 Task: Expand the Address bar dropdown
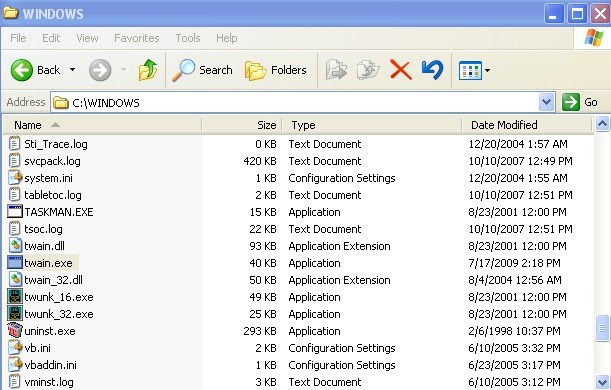click(x=547, y=102)
